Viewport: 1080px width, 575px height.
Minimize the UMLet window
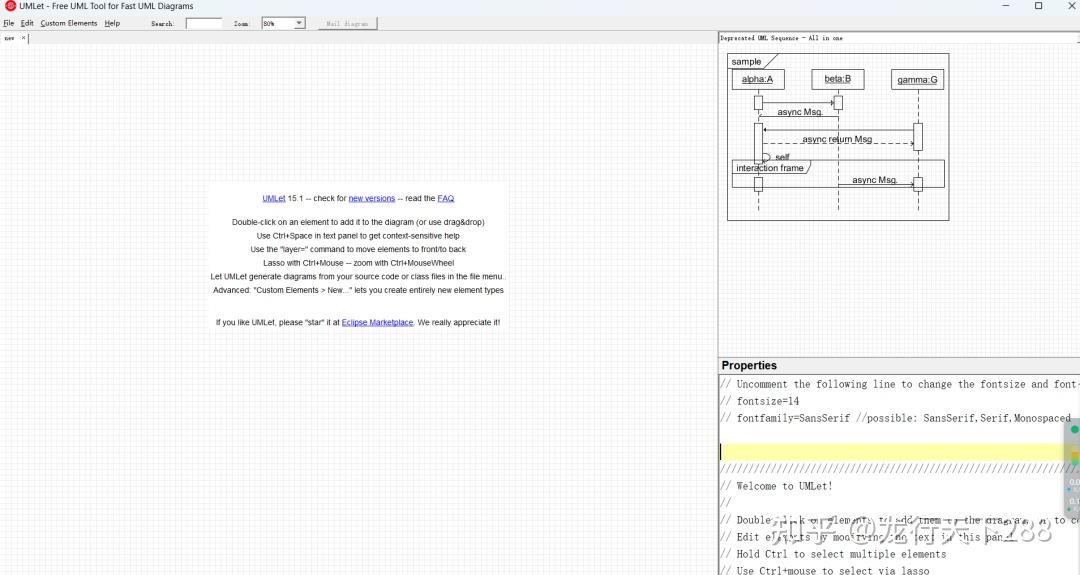1006,6
